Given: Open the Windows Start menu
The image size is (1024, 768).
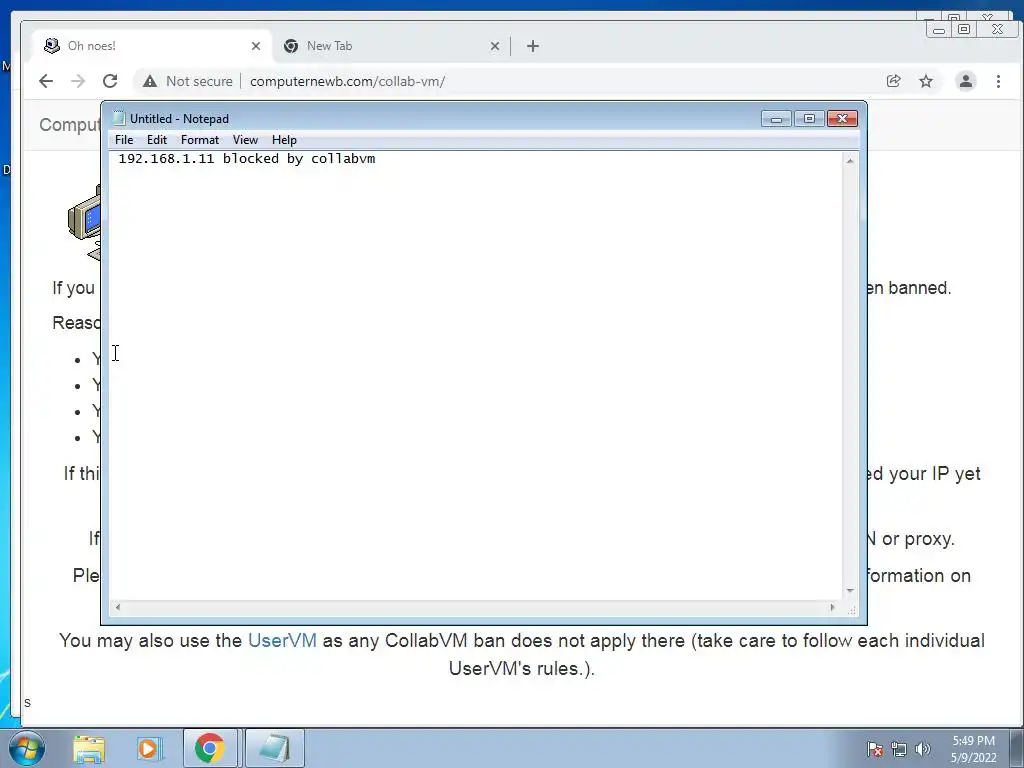Looking at the screenshot, I should [x=27, y=748].
